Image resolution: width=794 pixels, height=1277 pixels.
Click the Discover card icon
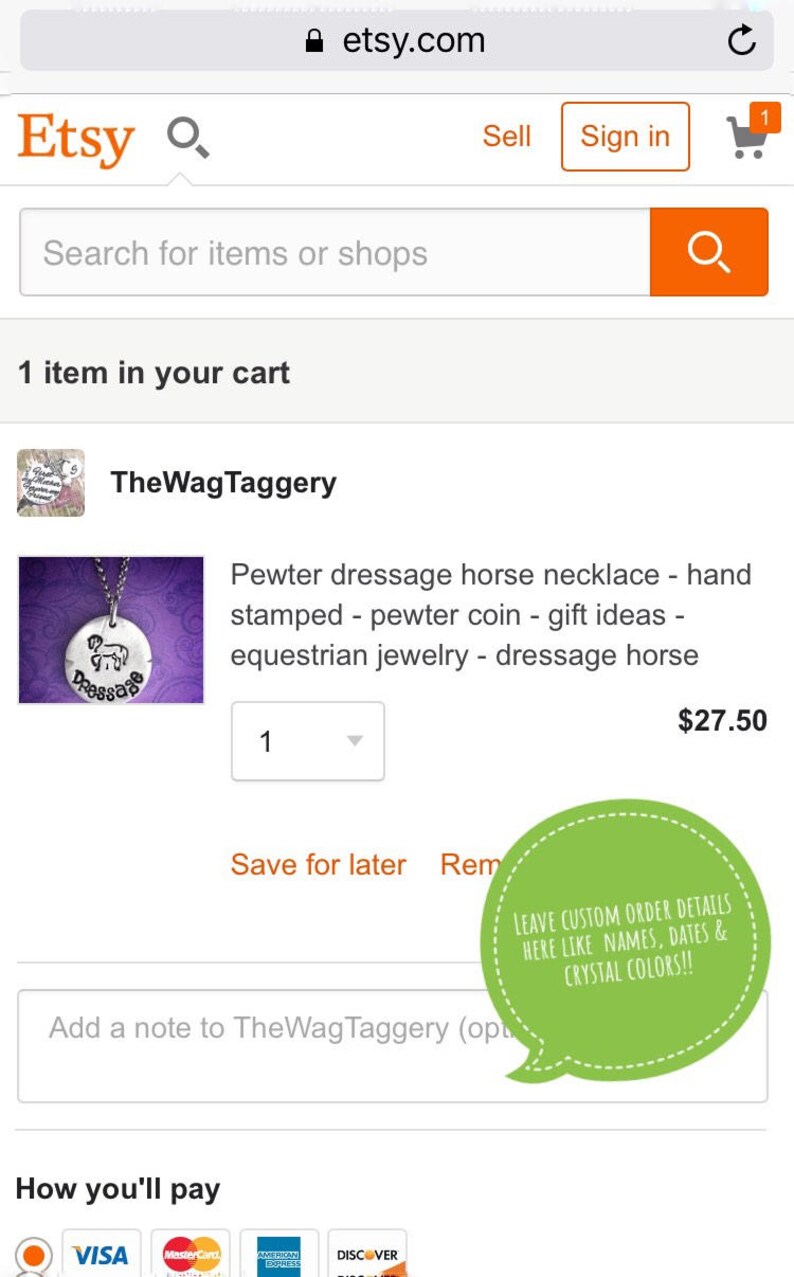point(367,1253)
